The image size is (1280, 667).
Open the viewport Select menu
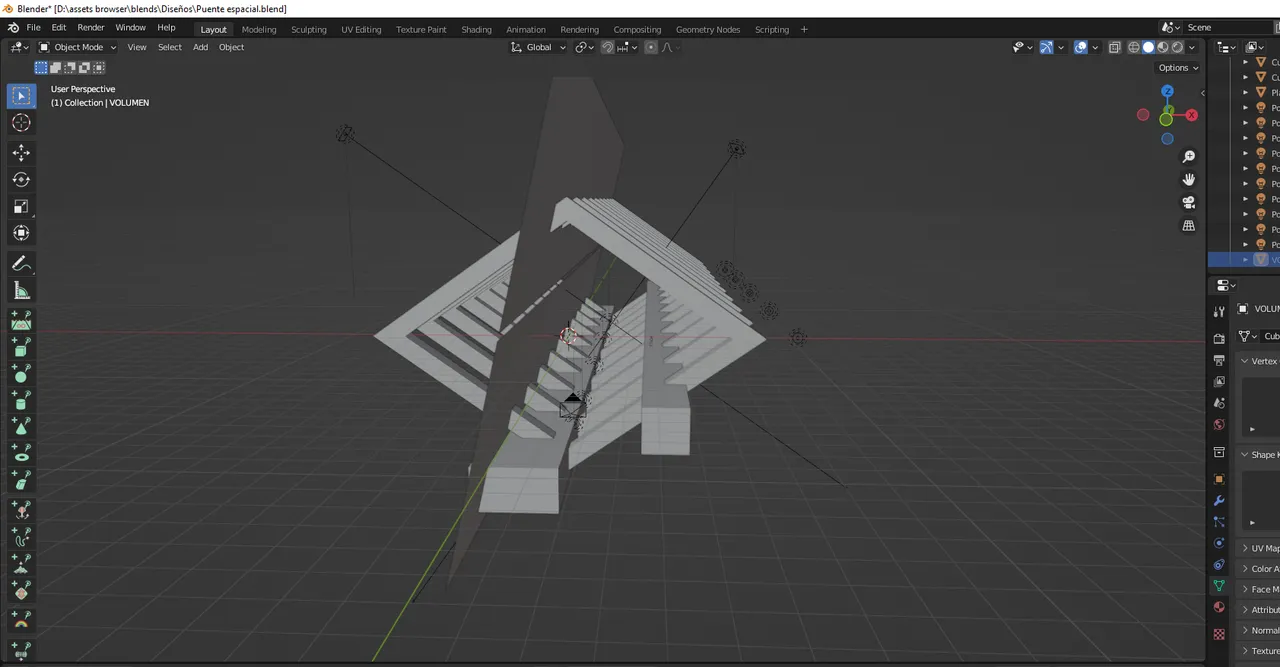[x=170, y=47]
